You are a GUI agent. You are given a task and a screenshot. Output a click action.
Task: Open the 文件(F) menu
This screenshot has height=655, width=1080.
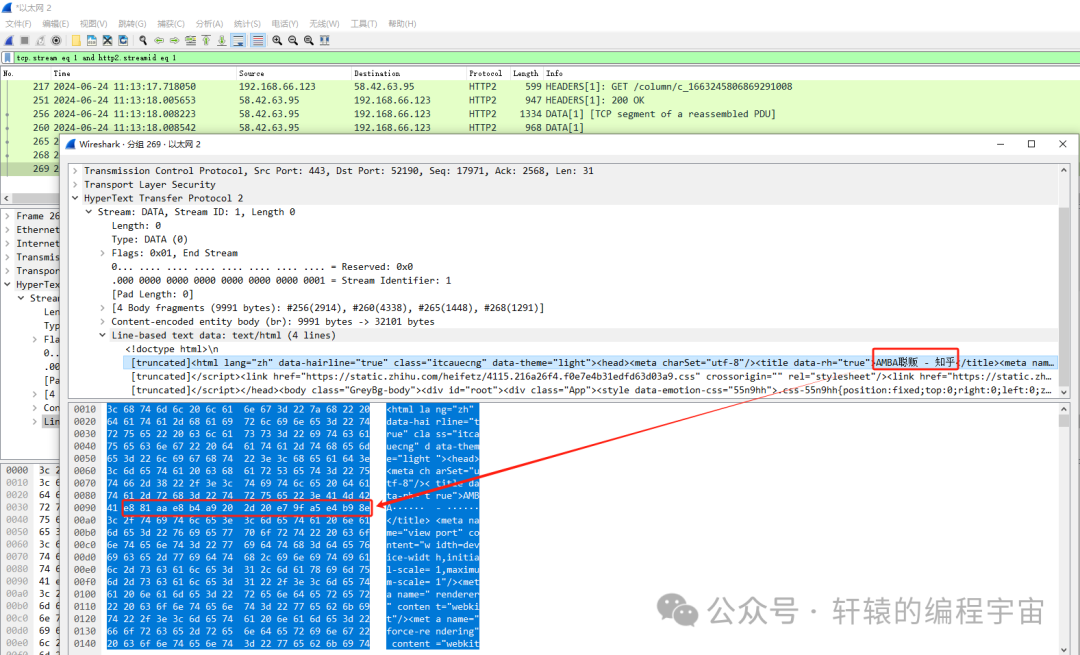tap(19, 23)
